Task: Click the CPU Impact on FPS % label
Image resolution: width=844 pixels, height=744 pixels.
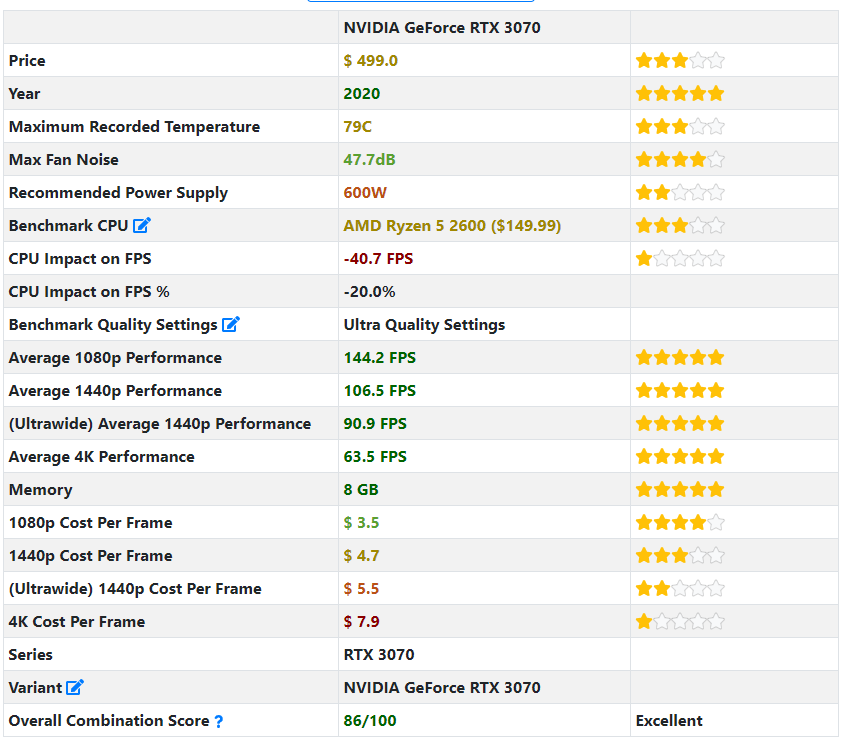Action: 89,291
